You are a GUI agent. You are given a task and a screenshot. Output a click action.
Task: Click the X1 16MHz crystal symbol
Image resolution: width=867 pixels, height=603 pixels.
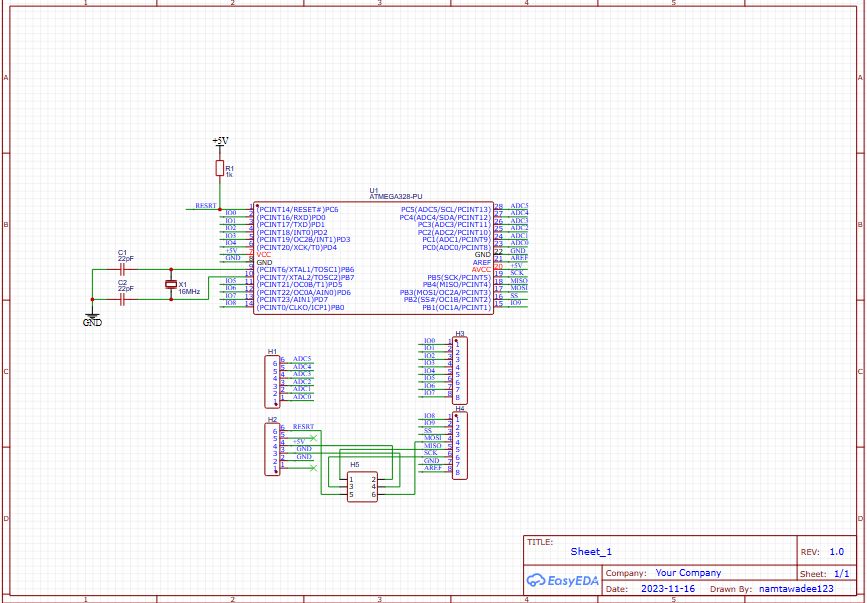pos(171,286)
